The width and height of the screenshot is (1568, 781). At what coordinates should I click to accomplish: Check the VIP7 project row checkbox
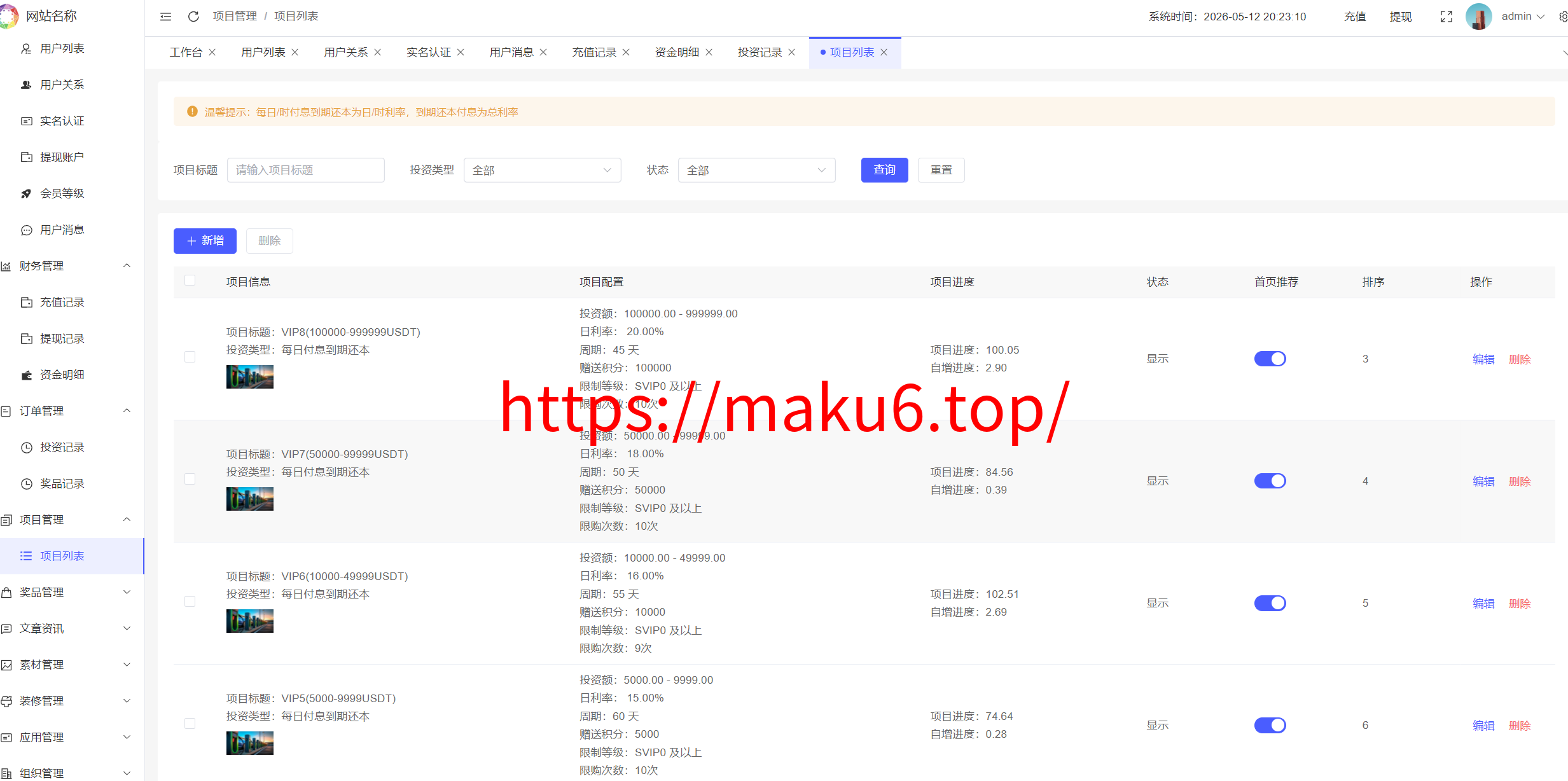190,479
